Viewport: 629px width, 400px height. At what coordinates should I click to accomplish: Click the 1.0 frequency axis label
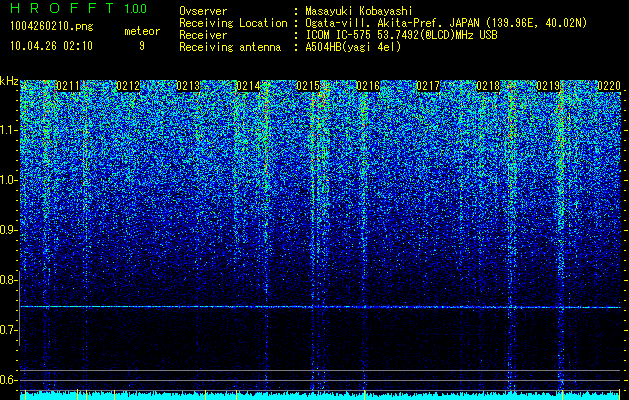[8, 180]
